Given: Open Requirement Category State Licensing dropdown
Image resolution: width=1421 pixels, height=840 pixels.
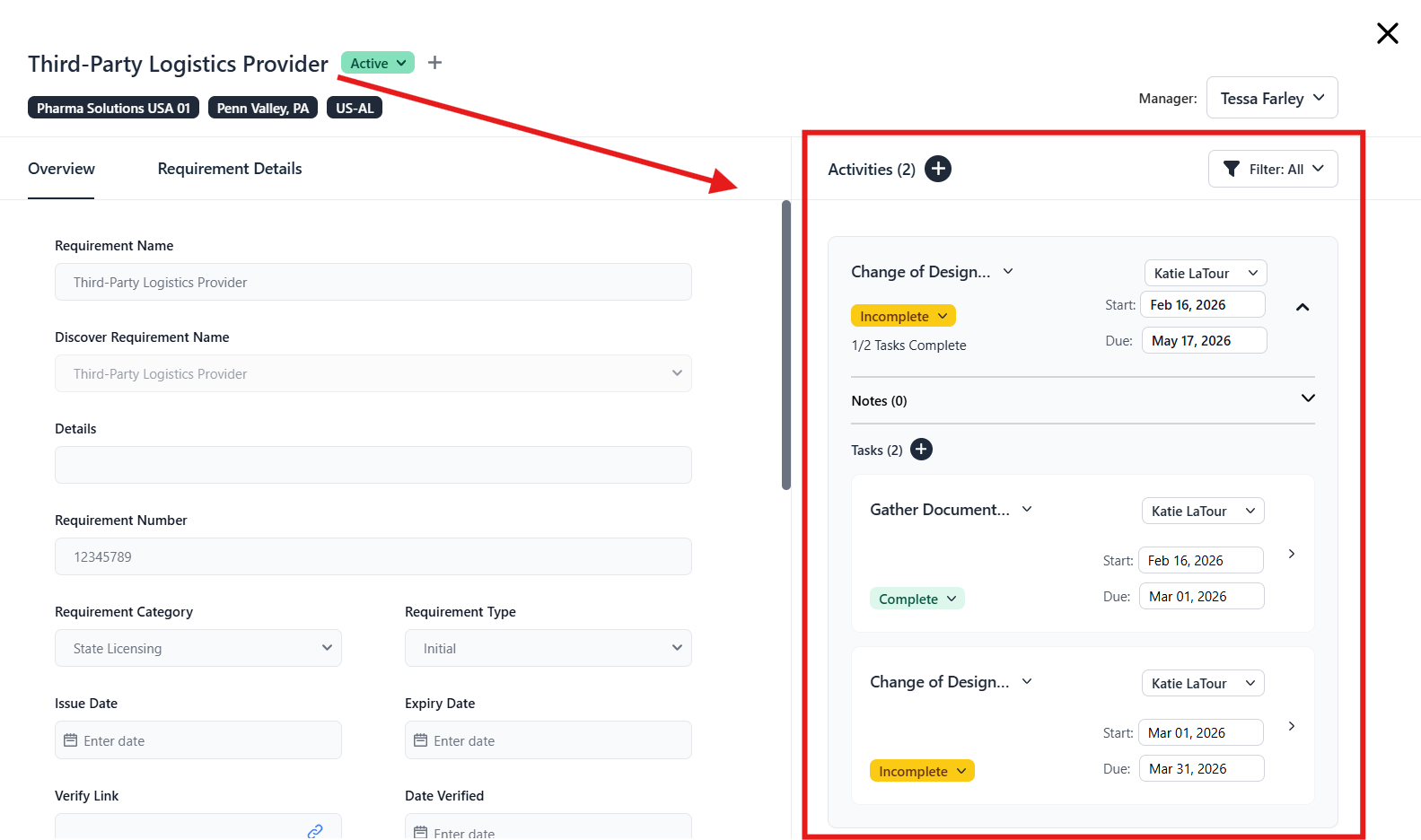Looking at the screenshot, I should click(x=198, y=648).
